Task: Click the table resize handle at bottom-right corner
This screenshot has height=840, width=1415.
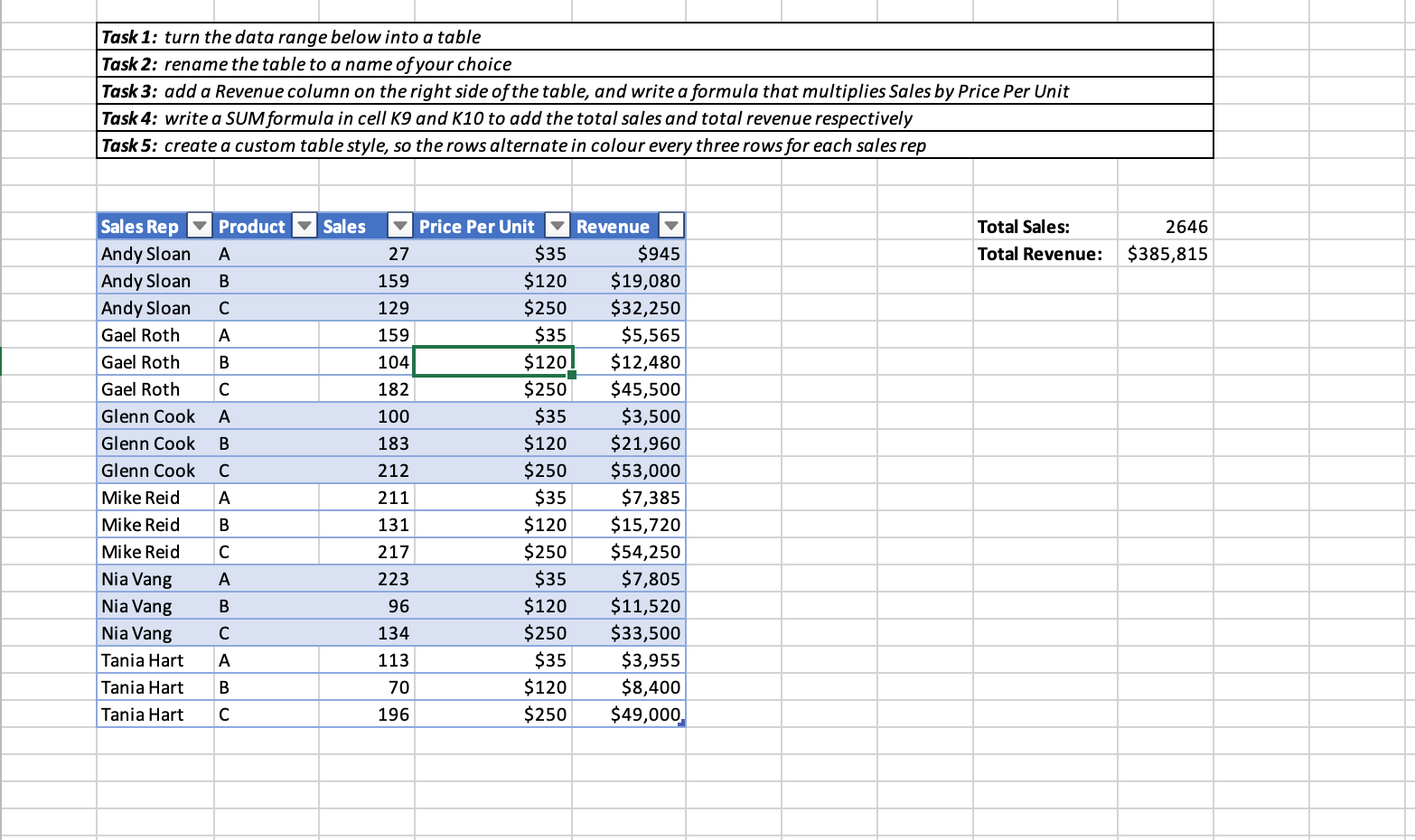Action: tap(682, 723)
